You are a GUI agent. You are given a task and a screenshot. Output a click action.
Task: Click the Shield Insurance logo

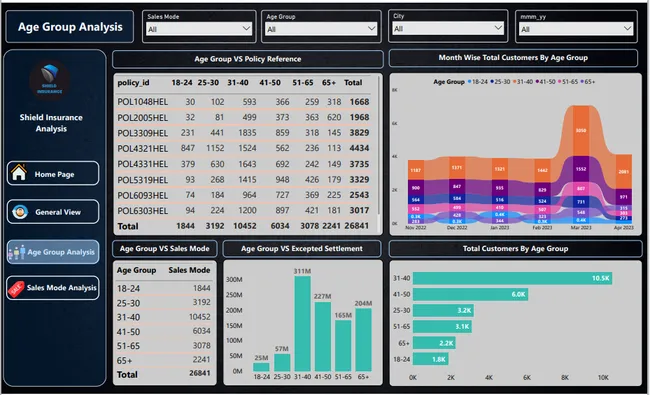point(50,80)
